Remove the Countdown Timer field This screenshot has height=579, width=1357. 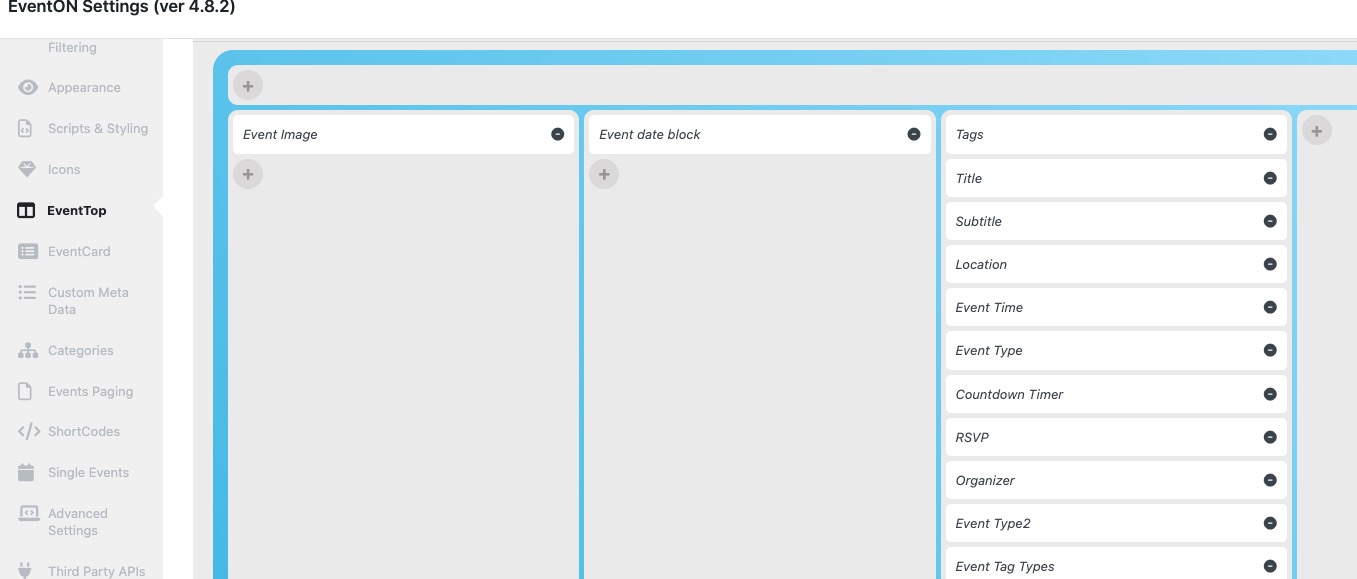[1270, 394]
